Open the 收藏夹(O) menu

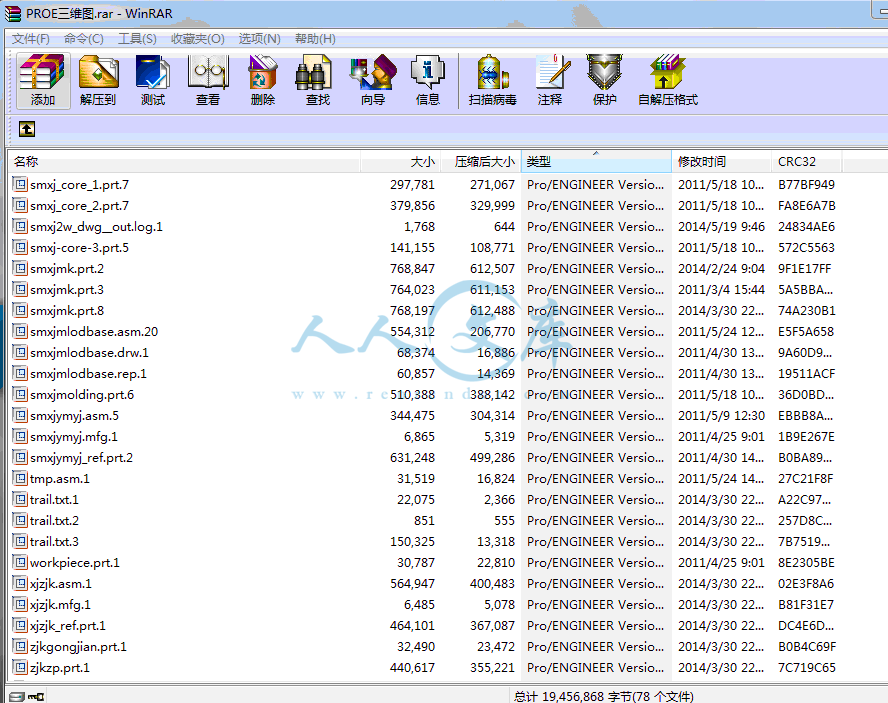(x=198, y=39)
